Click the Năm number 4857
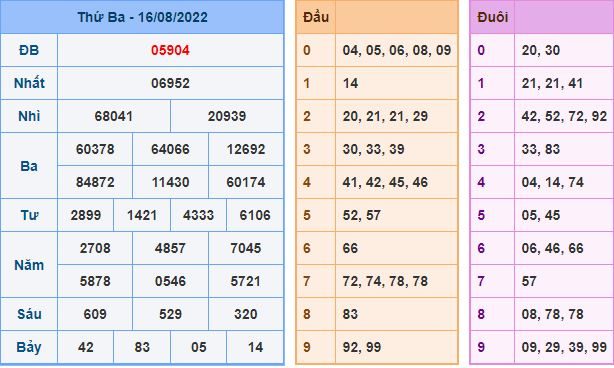The height and width of the screenshot is (368, 614). [x=170, y=248]
